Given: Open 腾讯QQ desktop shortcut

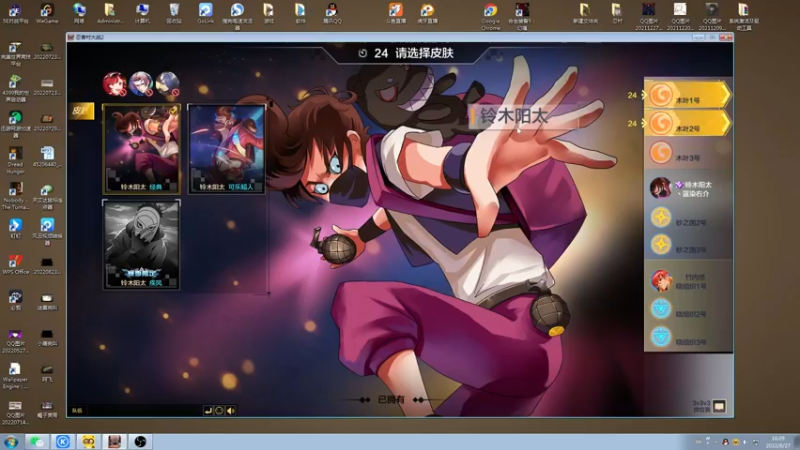Looking at the screenshot, I should click(332, 13).
